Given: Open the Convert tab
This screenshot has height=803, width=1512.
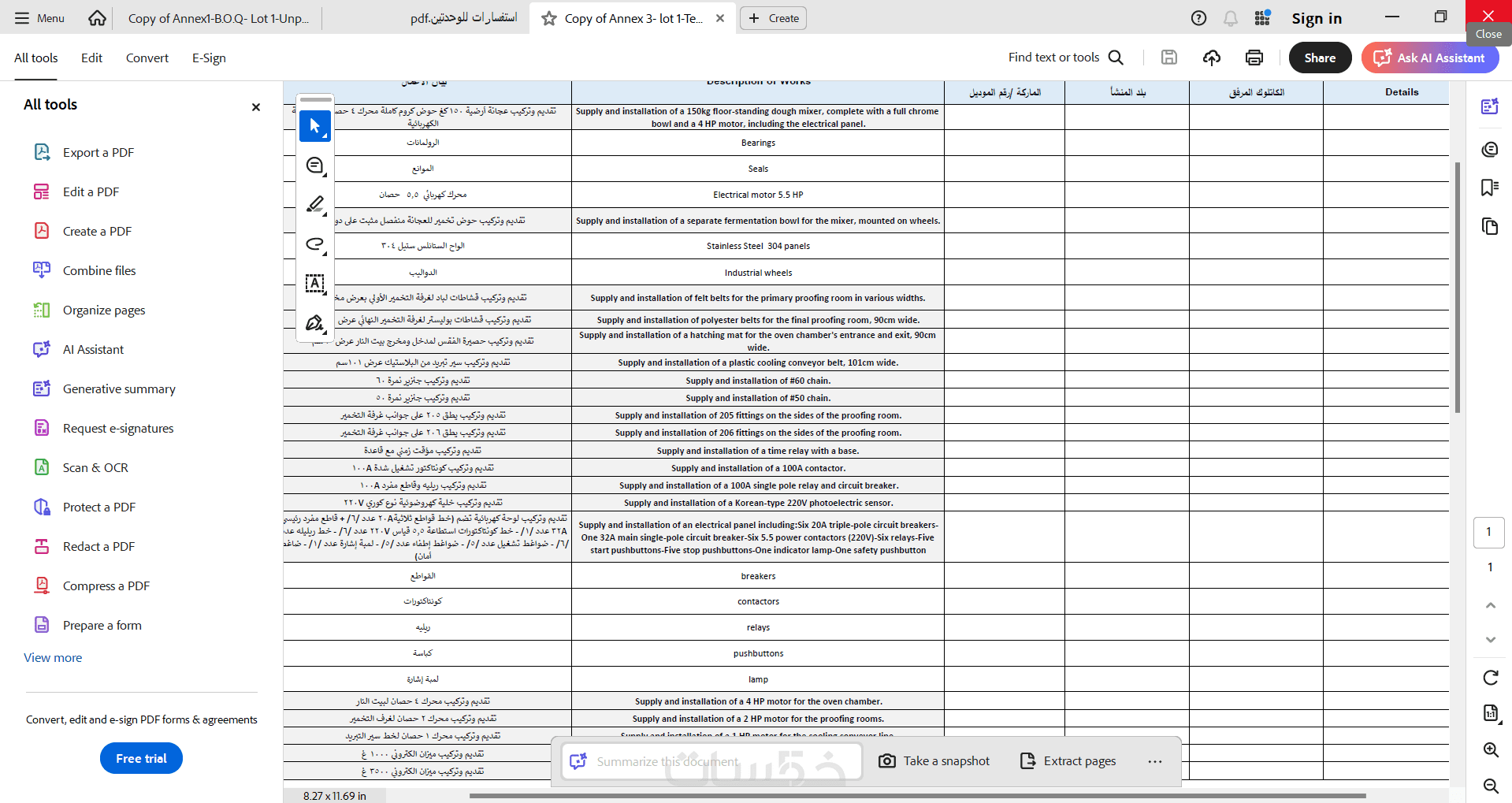Looking at the screenshot, I should (x=147, y=58).
